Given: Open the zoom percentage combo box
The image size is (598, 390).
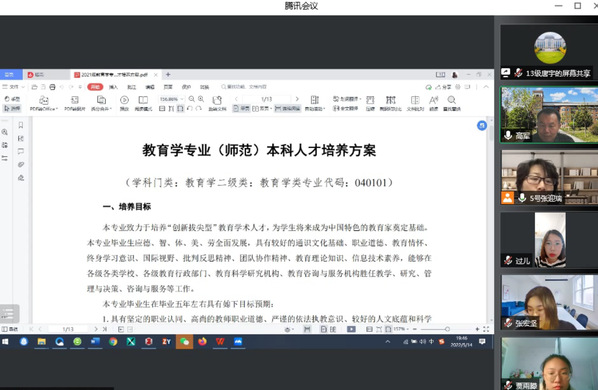Looking at the screenshot, I should (171, 99).
